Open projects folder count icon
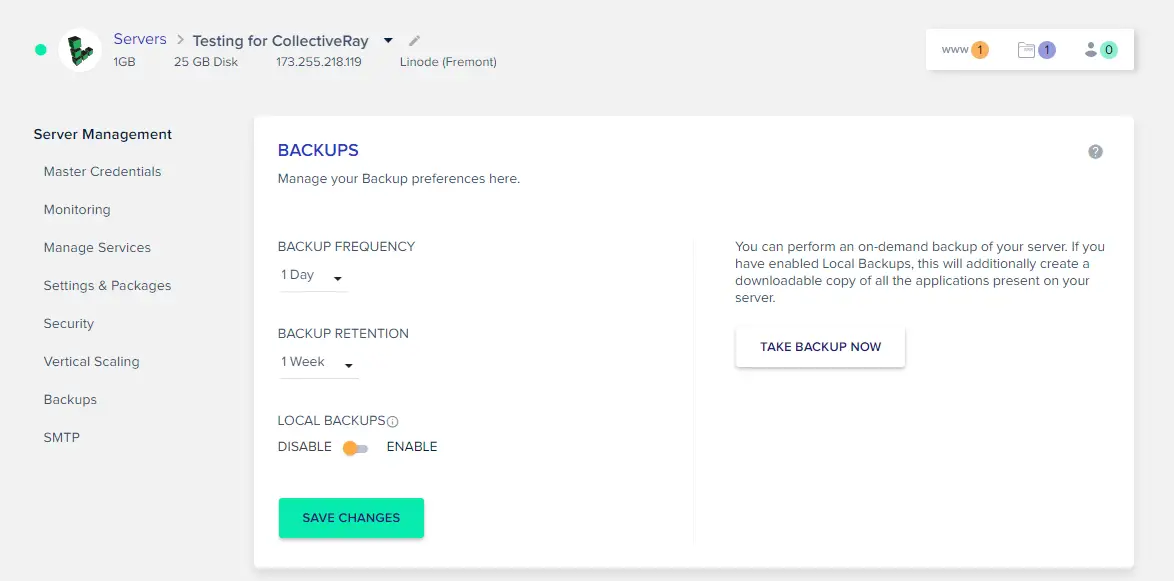 click(1036, 50)
